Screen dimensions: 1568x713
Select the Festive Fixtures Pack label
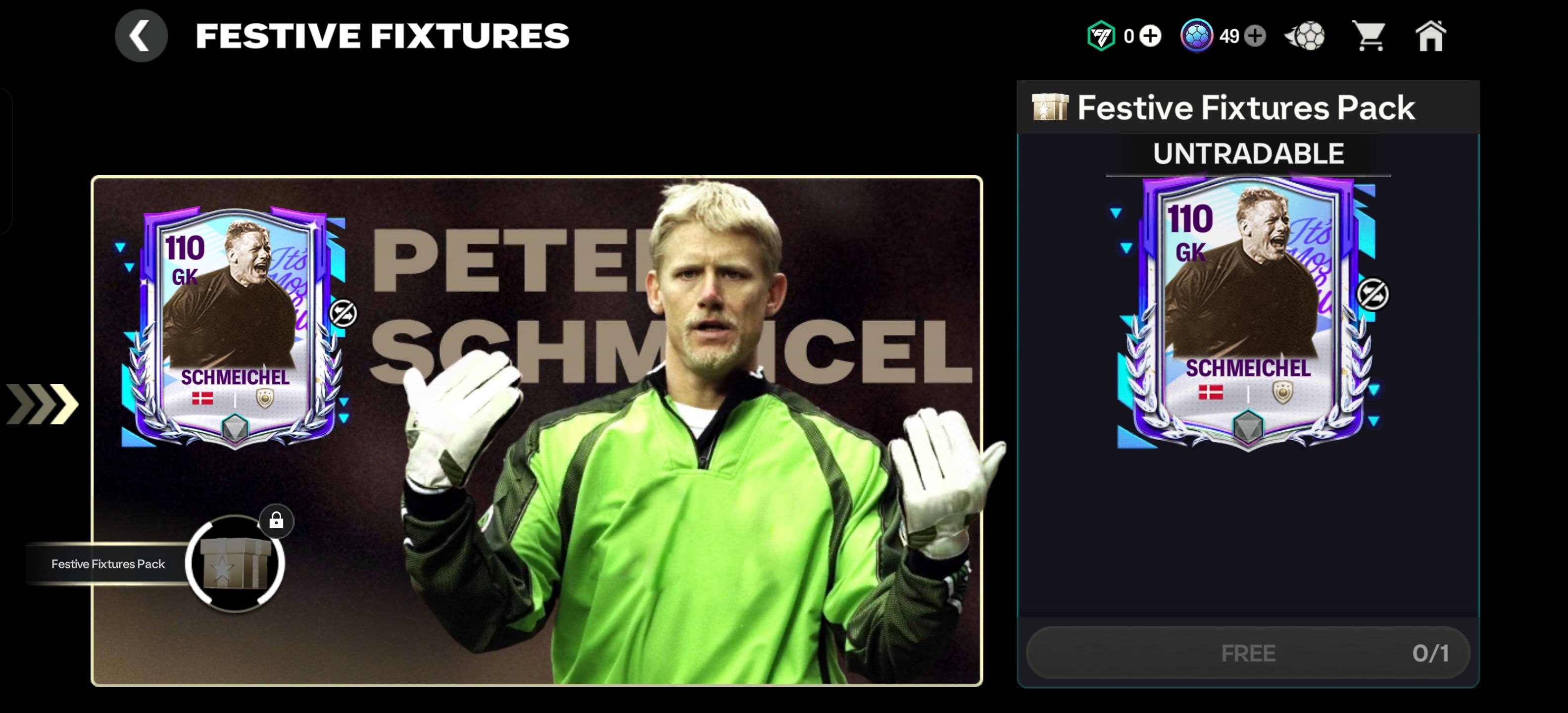(108, 564)
